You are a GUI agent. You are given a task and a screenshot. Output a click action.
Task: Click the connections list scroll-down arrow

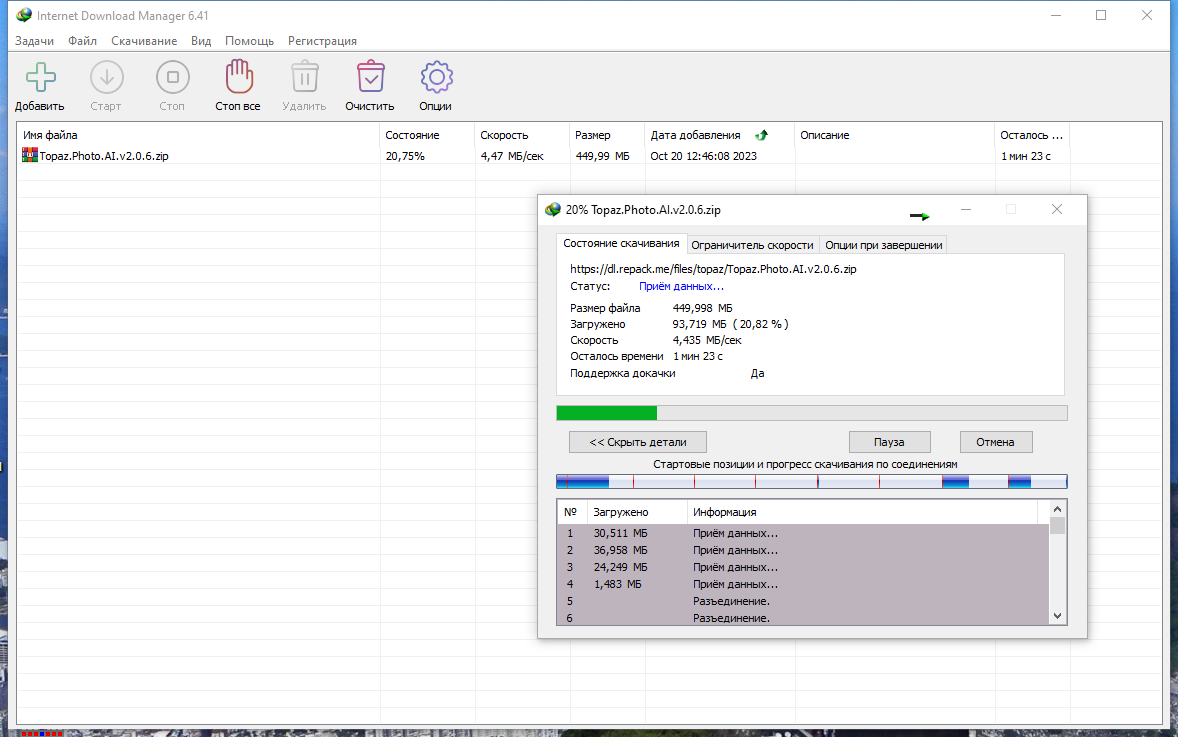[1057, 616]
